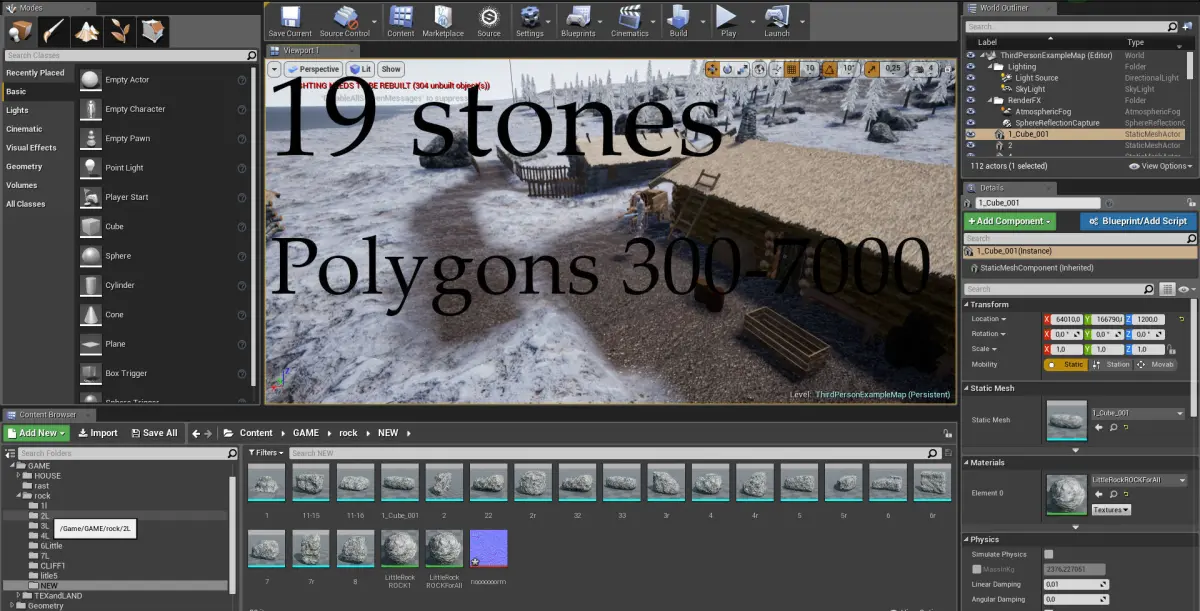Open Source Control toolbar icon
Image resolution: width=1200 pixels, height=611 pixels.
click(x=345, y=21)
